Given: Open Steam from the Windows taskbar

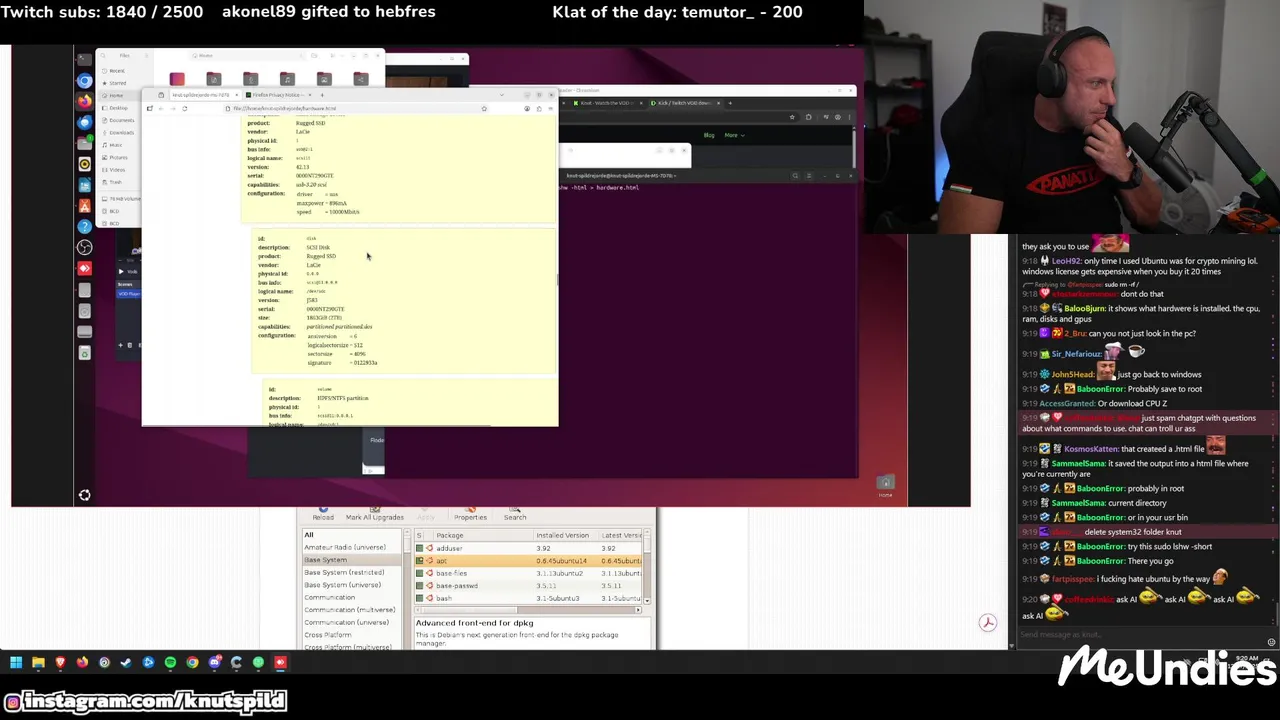Looking at the screenshot, I should 126,662.
